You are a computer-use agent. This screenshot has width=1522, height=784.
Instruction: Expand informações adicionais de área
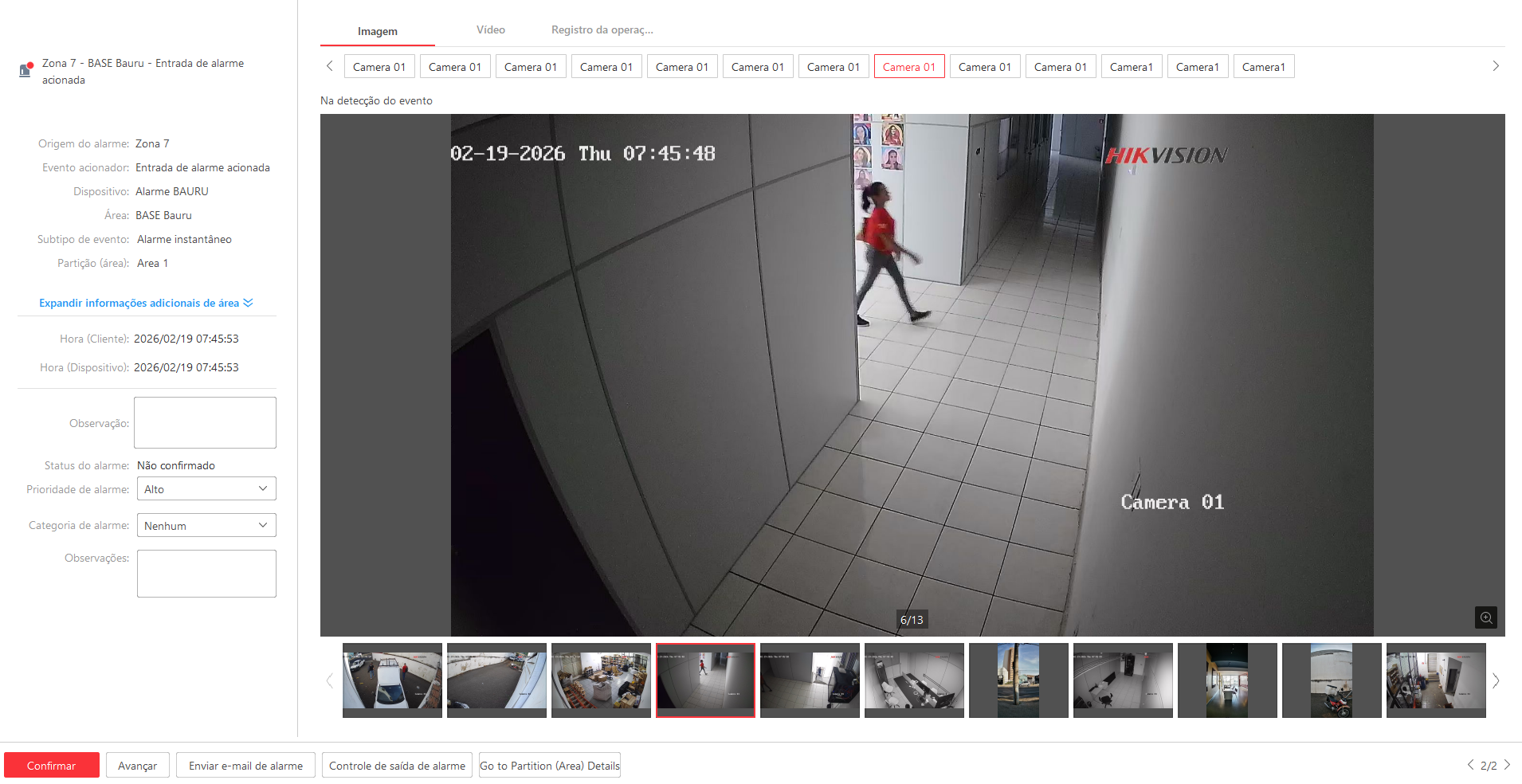tap(146, 304)
